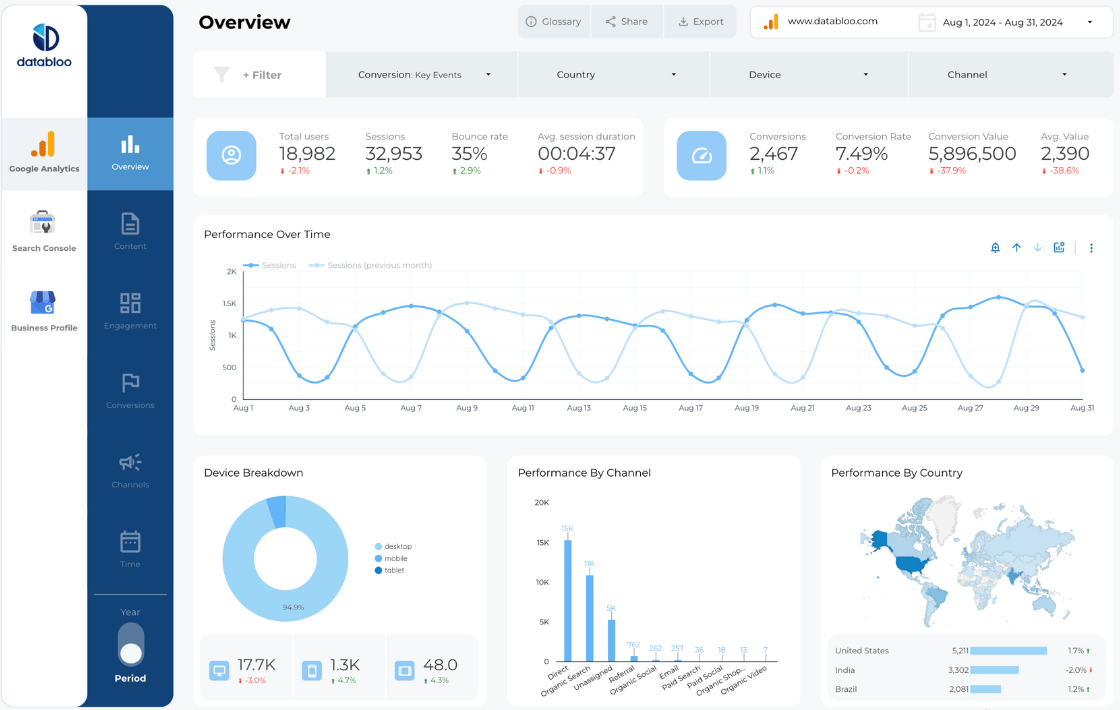
Task: Click the conversions gauge icon tile
Action: [701, 156]
